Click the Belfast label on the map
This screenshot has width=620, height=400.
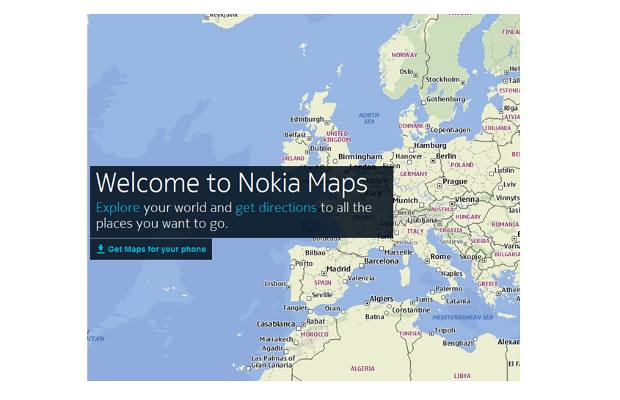click(295, 135)
